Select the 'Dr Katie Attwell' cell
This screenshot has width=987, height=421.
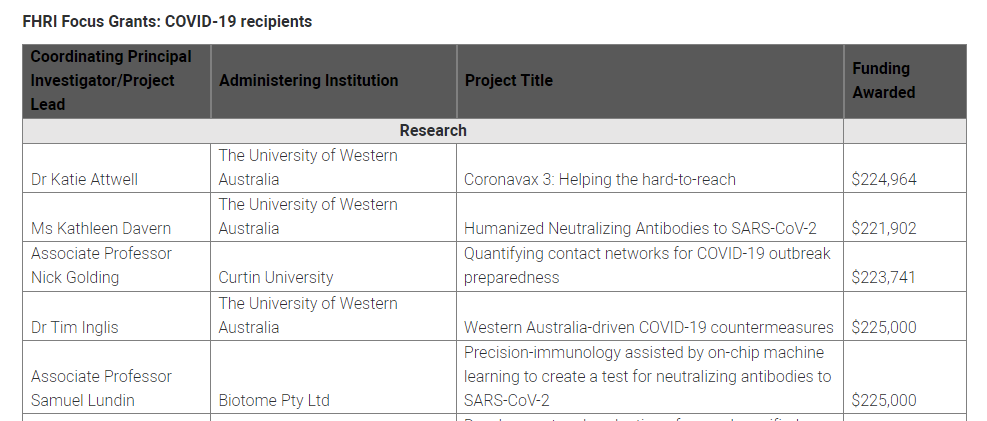[x=85, y=180]
